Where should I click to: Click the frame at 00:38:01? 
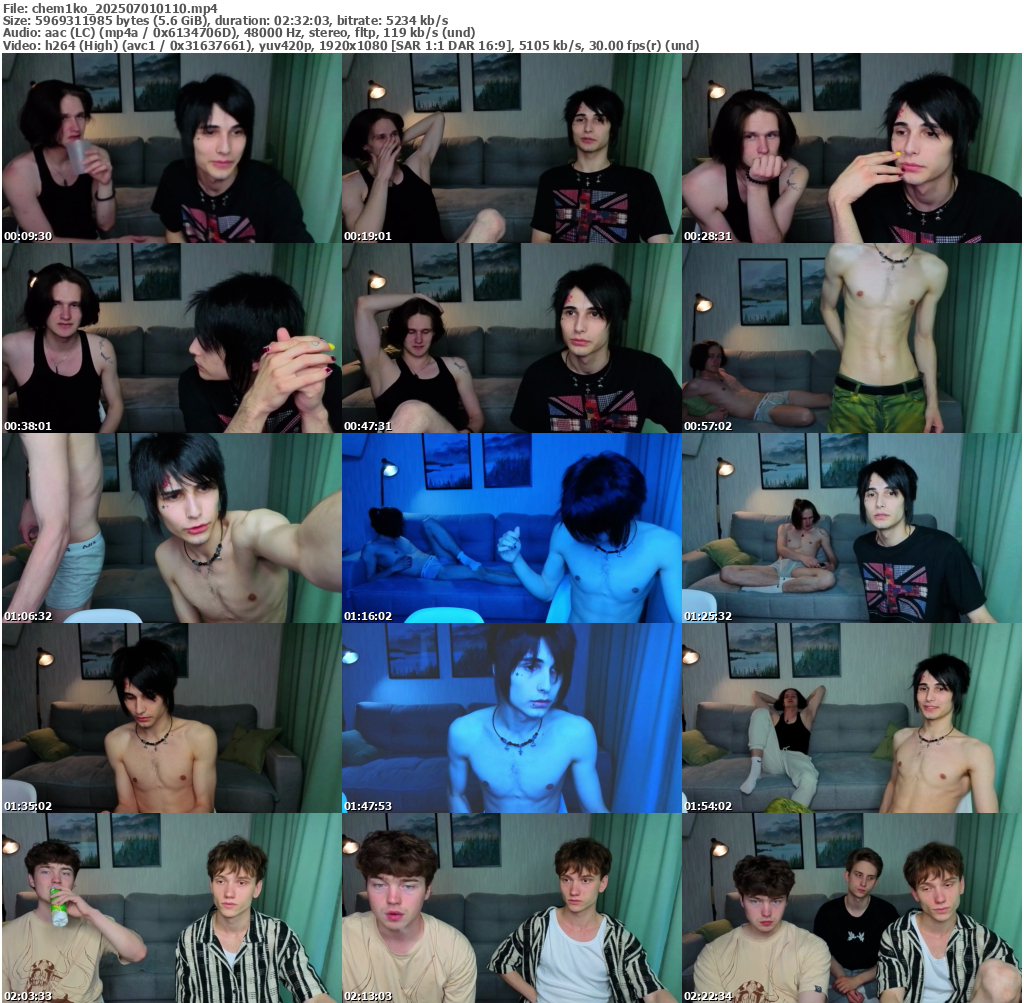point(172,338)
